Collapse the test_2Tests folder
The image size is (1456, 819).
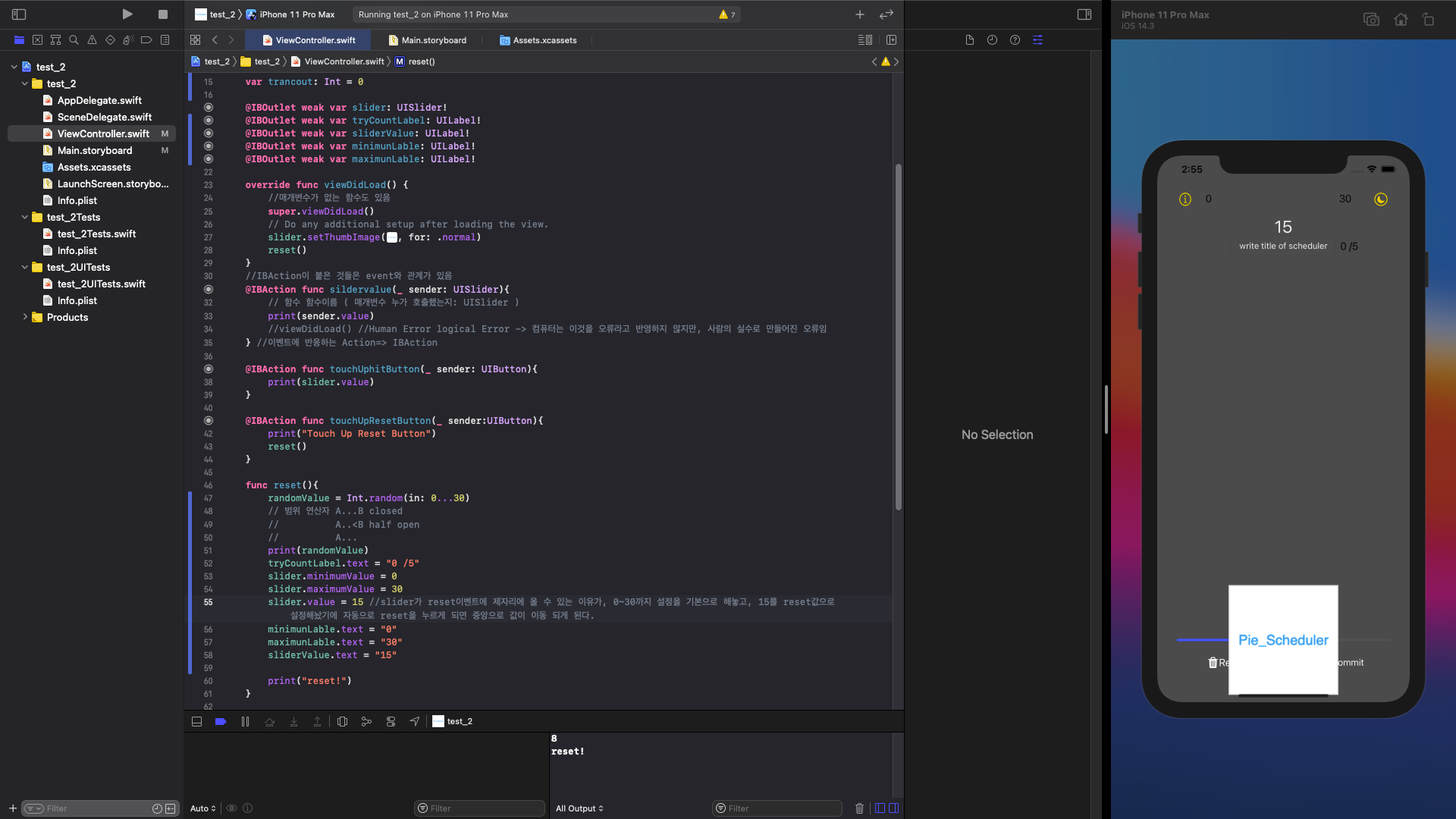pos(25,218)
